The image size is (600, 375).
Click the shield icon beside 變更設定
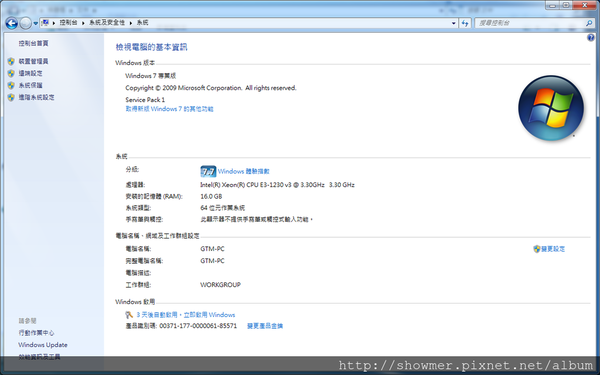537,249
